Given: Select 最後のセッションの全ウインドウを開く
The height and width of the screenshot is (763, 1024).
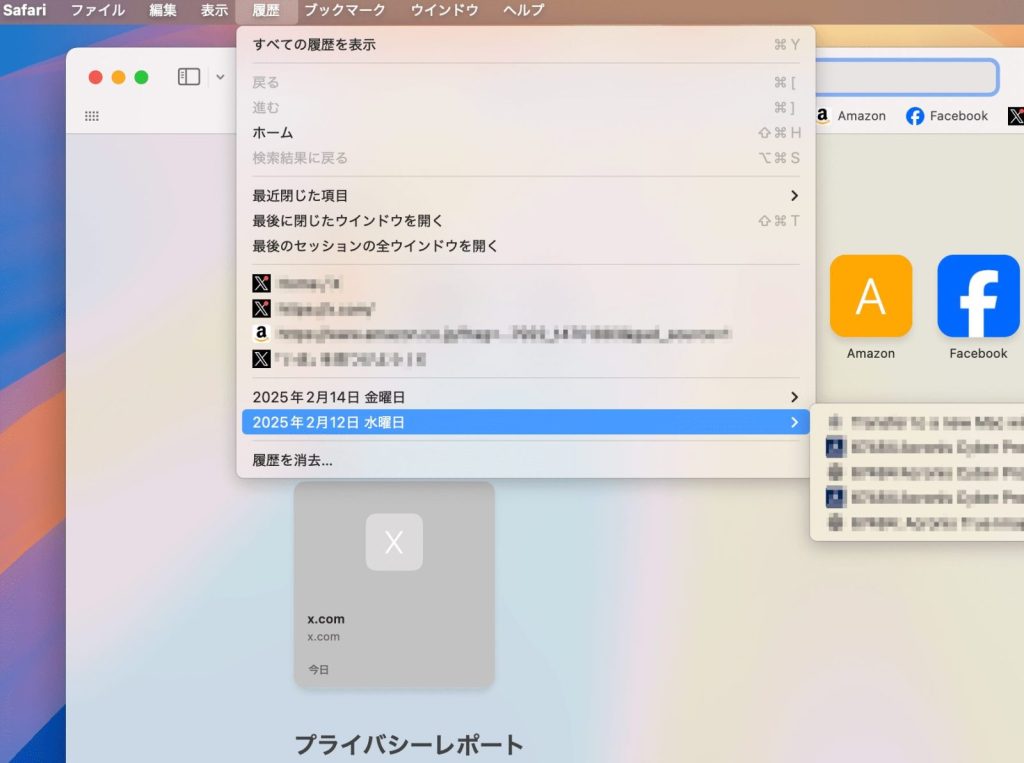Looking at the screenshot, I should [x=526, y=246].
